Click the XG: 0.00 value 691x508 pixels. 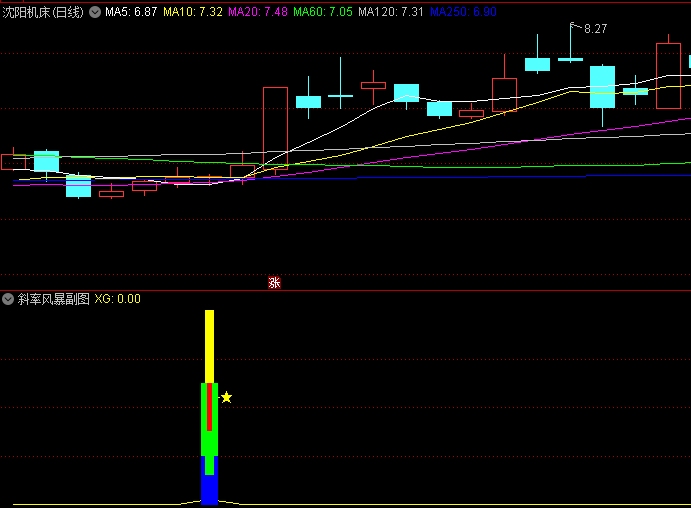pos(117,299)
